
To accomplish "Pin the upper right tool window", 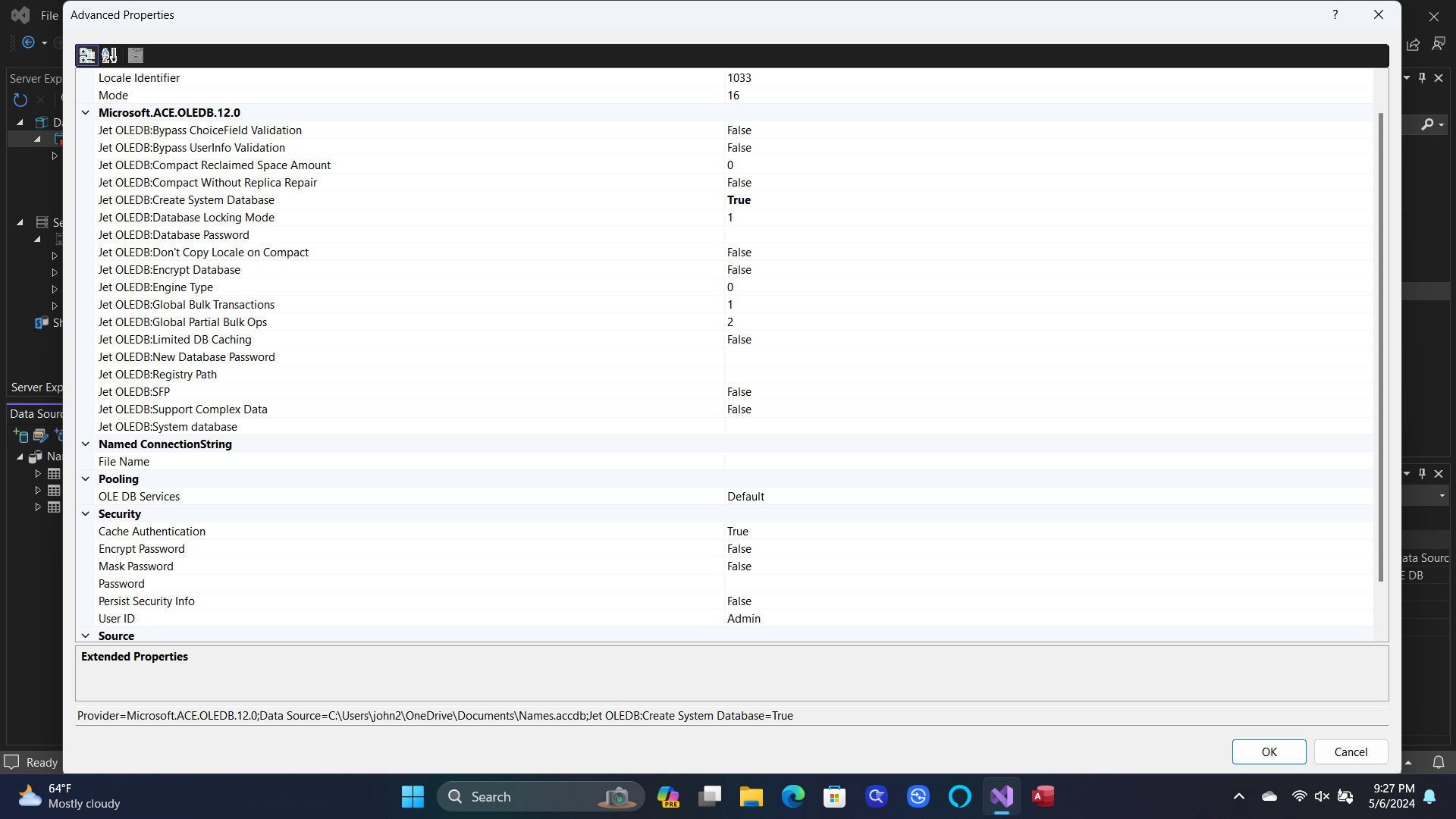I will click(1423, 77).
